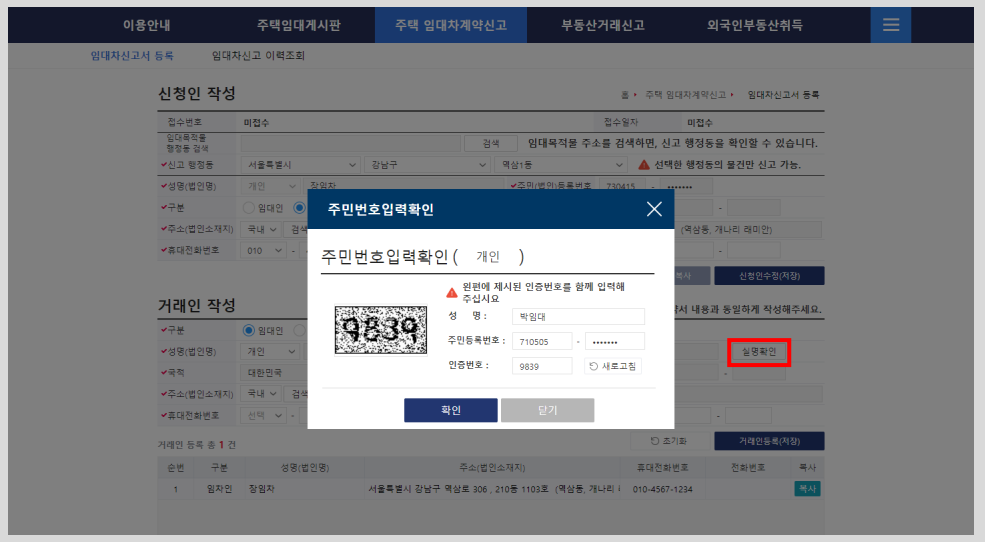This screenshot has height=542, width=985.
Task: Click the 새로고침 captcha refresh button
Action: coord(612,366)
